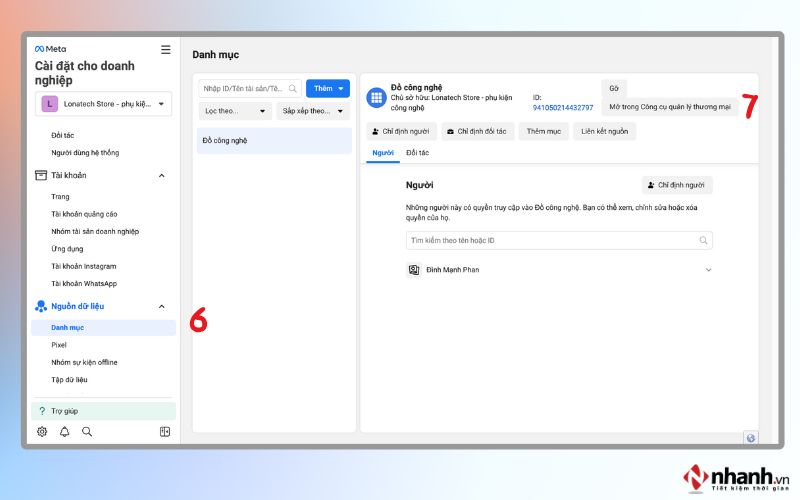This screenshot has height=500, width=800.
Task: Open the Sắp xếp theo sort dropdown
Action: click(313, 111)
